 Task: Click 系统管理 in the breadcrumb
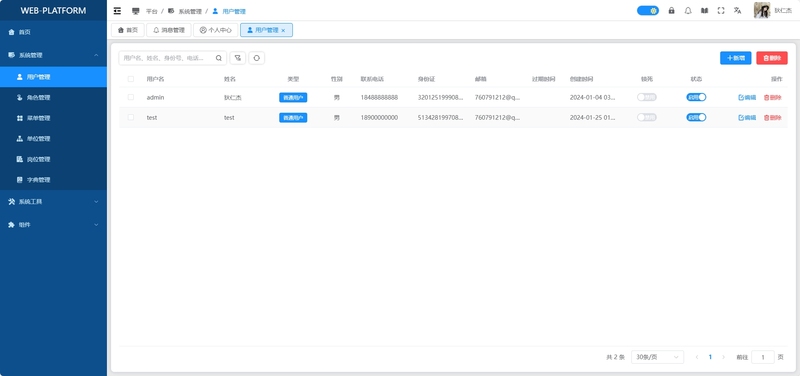click(190, 11)
